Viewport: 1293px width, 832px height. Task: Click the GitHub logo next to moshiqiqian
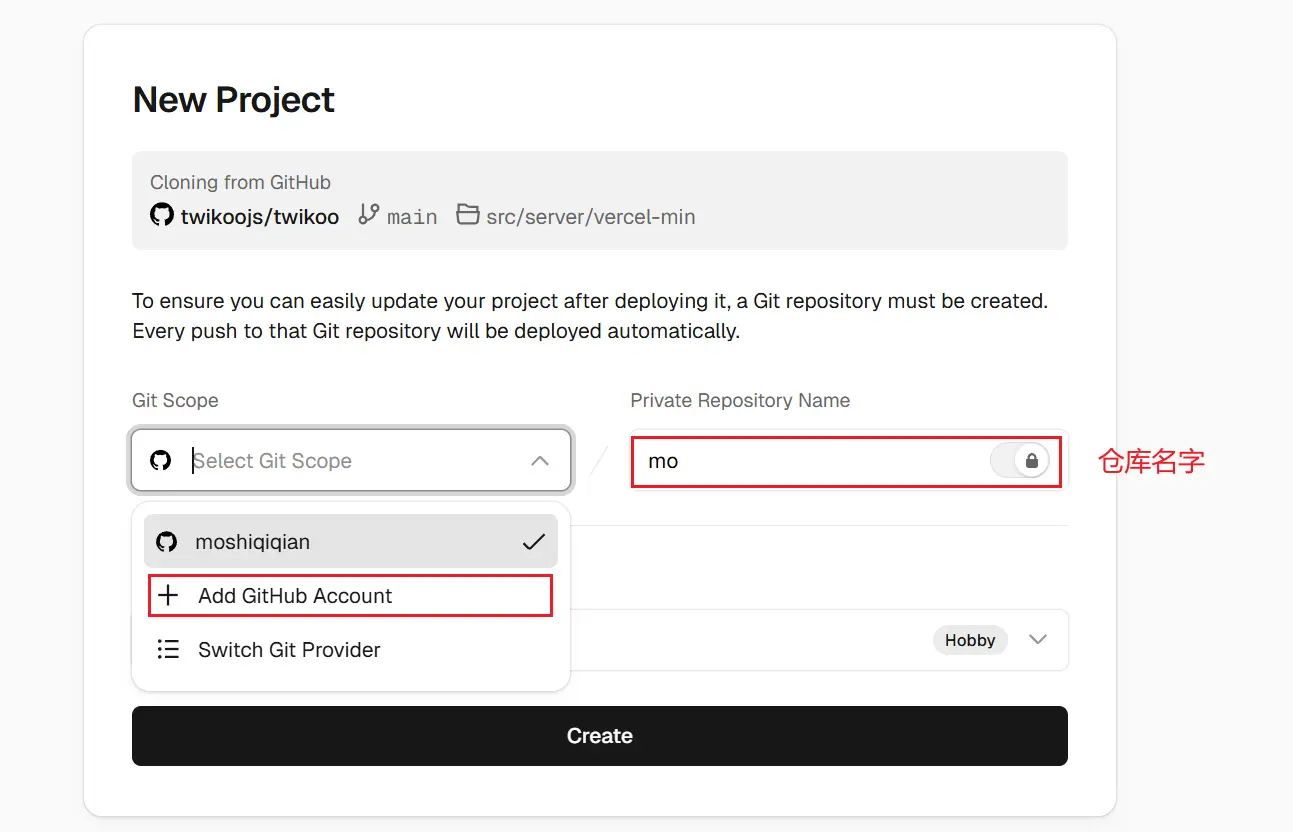pos(166,542)
